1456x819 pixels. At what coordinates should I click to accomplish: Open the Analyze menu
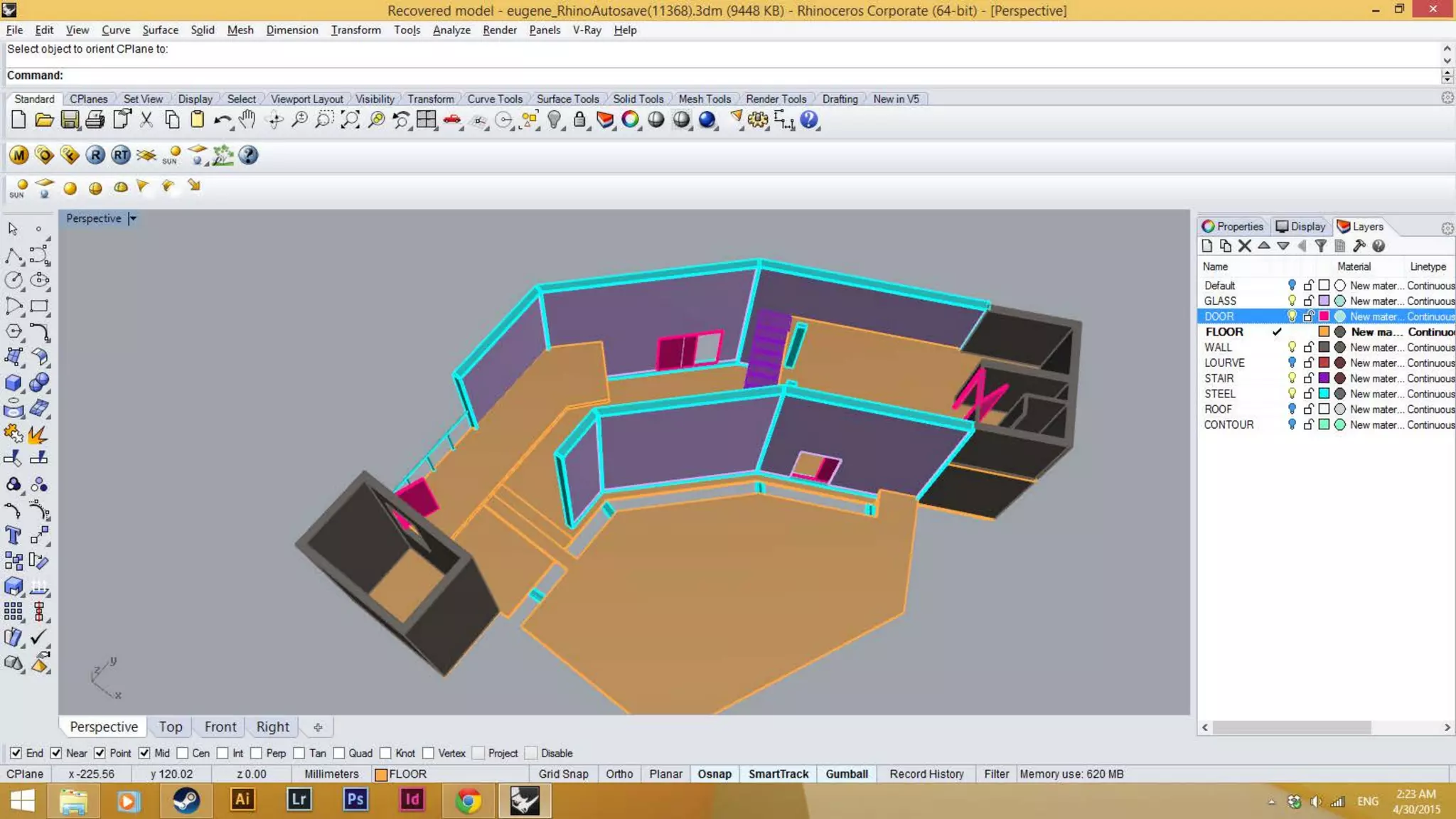(451, 30)
